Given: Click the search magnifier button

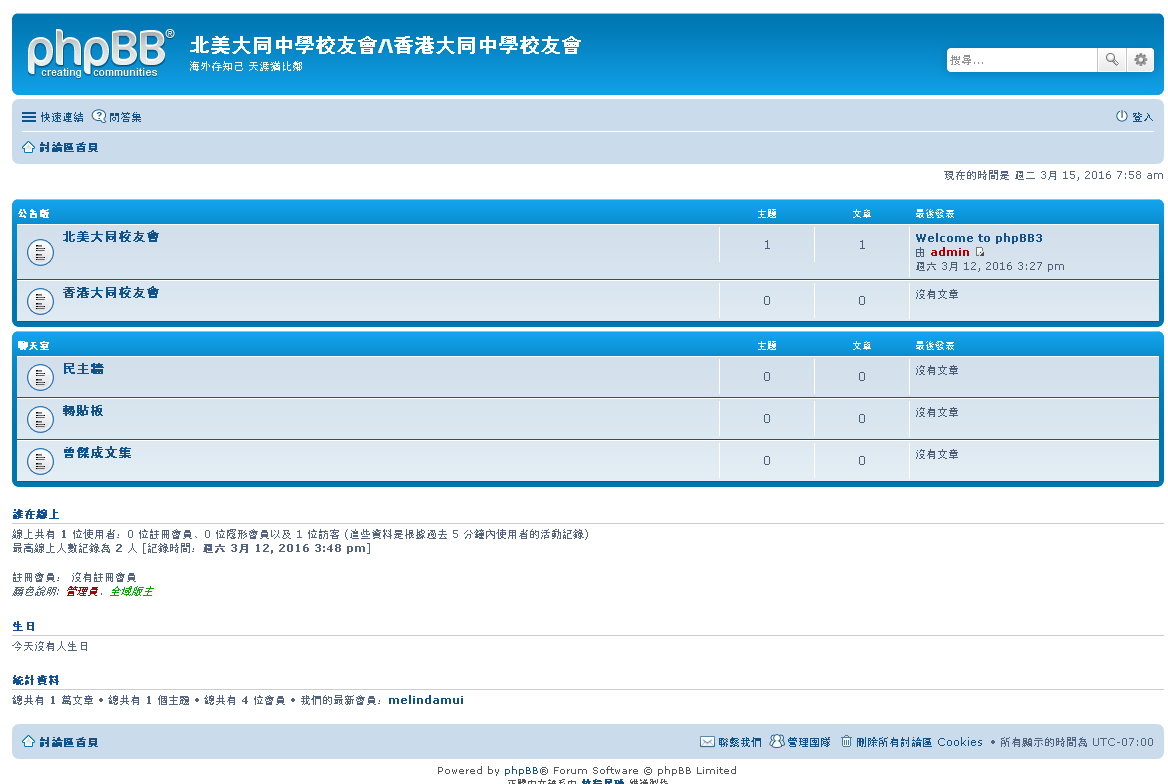Looking at the screenshot, I should click(1111, 60).
